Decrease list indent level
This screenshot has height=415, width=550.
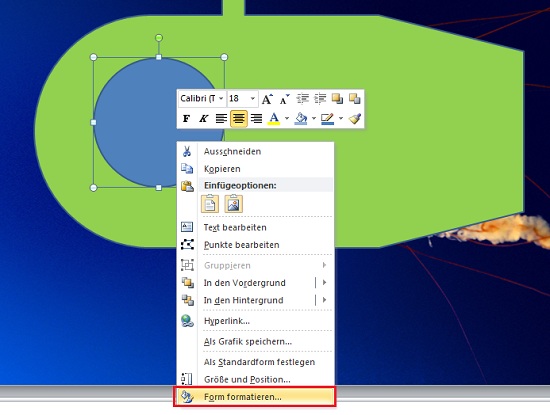click(302, 99)
